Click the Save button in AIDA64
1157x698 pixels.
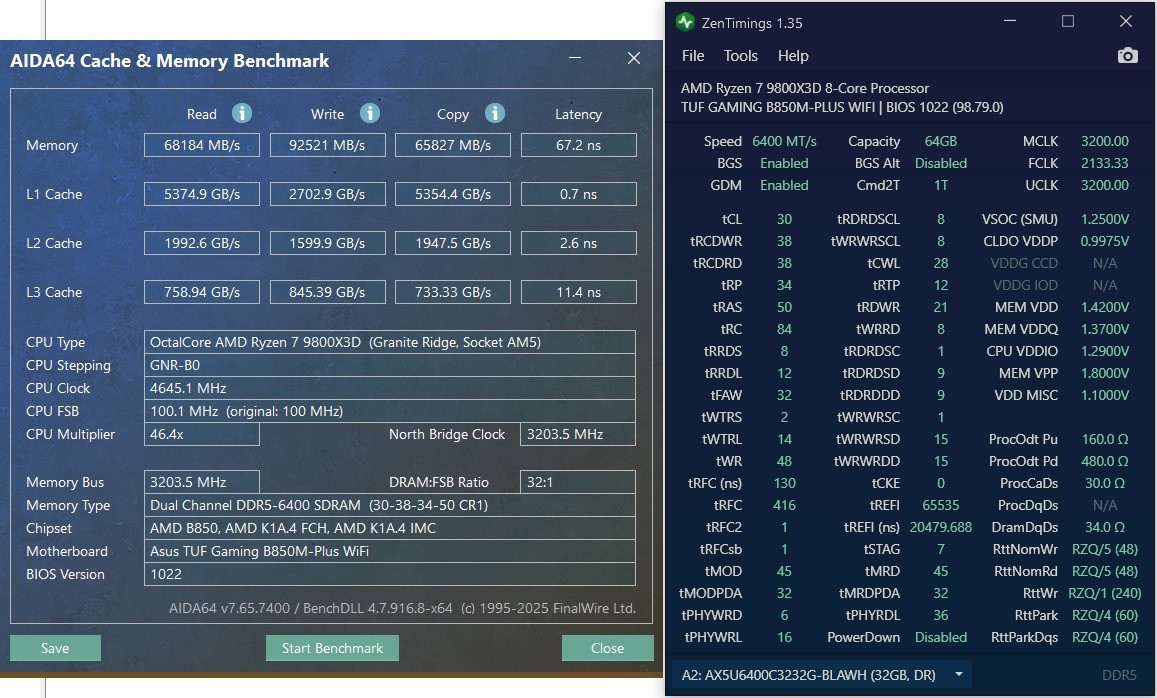(55, 648)
